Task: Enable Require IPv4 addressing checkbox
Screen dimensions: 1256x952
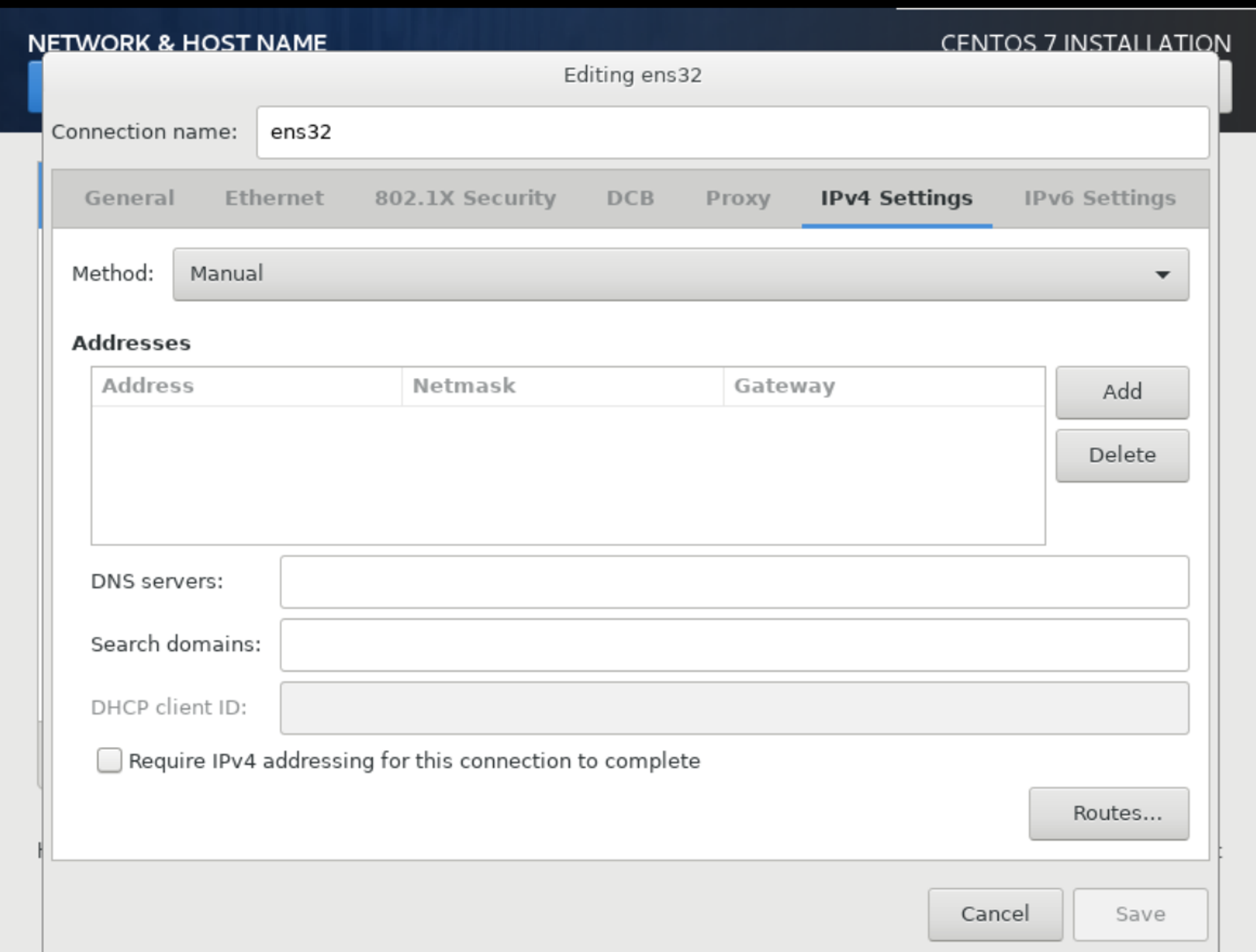Action: coord(109,760)
